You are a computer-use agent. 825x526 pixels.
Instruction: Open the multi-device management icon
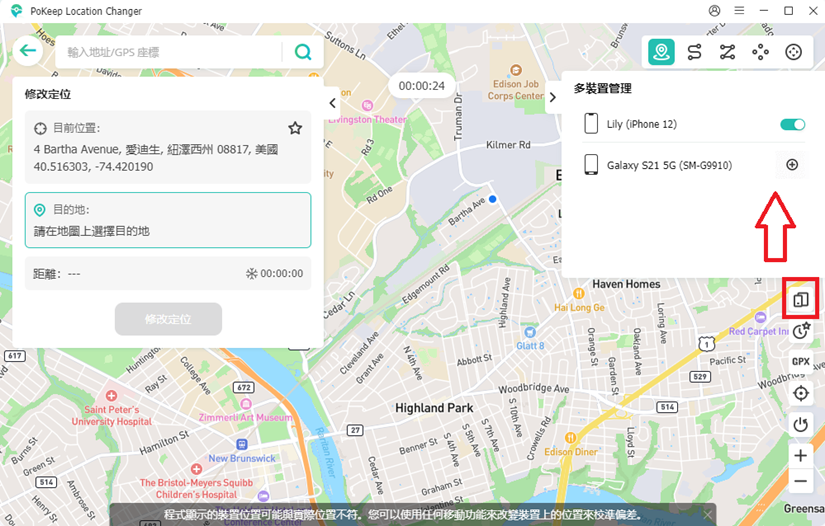801,300
